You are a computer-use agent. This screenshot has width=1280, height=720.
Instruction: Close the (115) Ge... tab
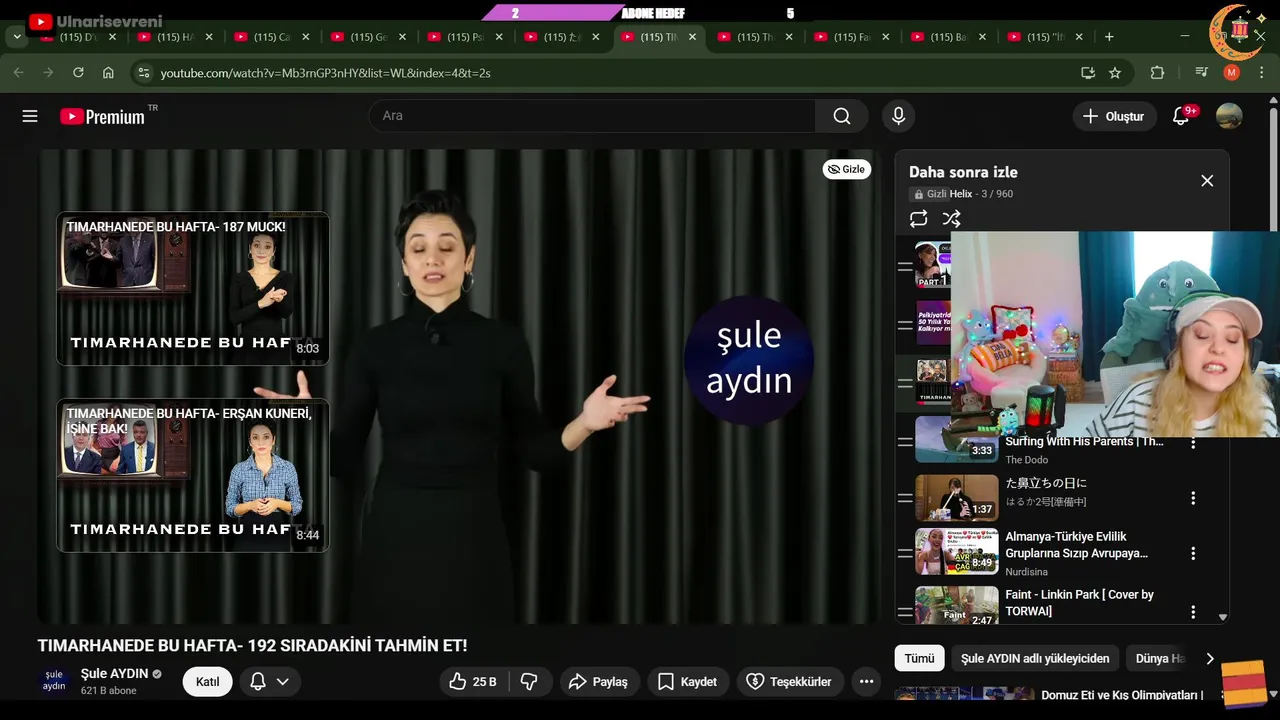402,37
